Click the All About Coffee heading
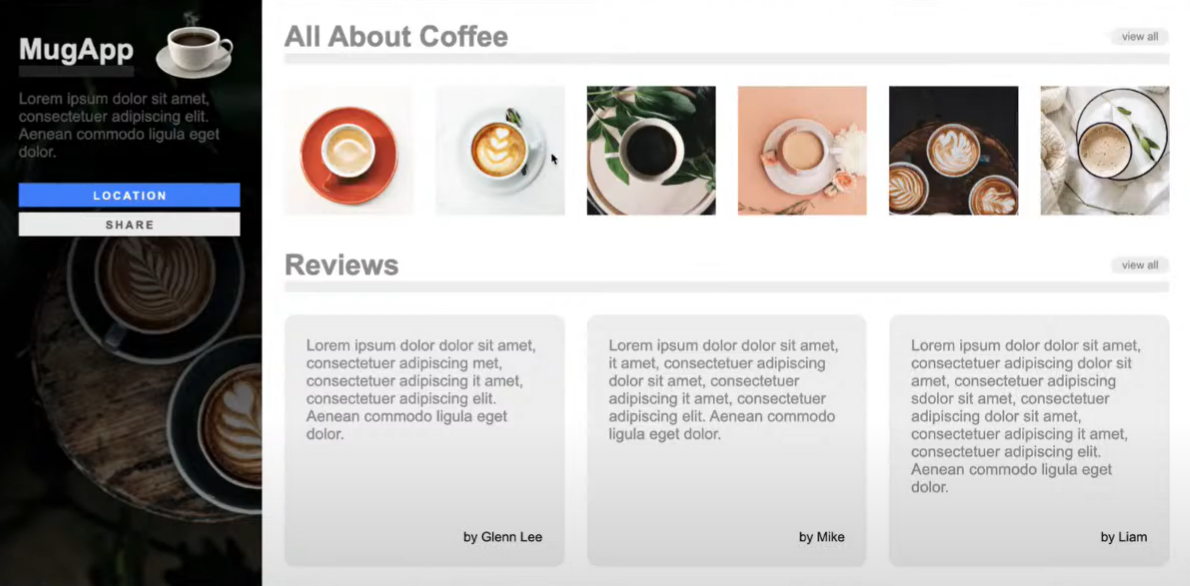 (396, 36)
